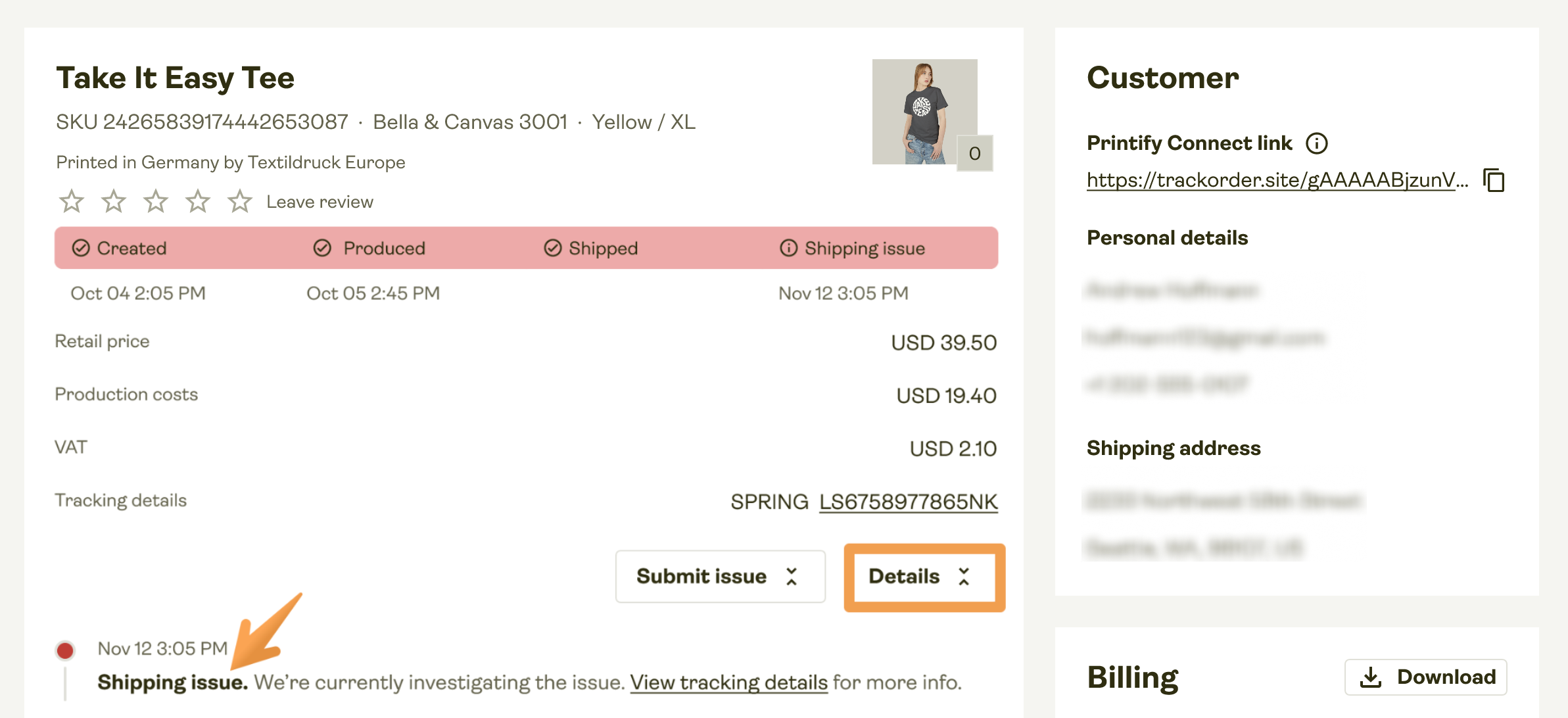Click the red timeline dot beside Nov 12
The height and width of the screenshot is (718, 1568).
point(65,648)
